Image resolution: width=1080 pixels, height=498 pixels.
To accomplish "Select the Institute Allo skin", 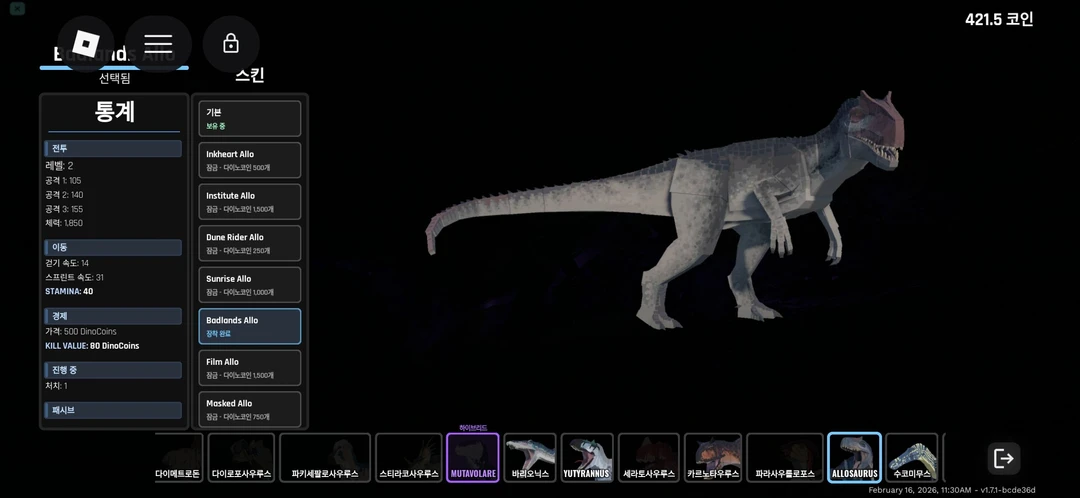I will (250, 201).
